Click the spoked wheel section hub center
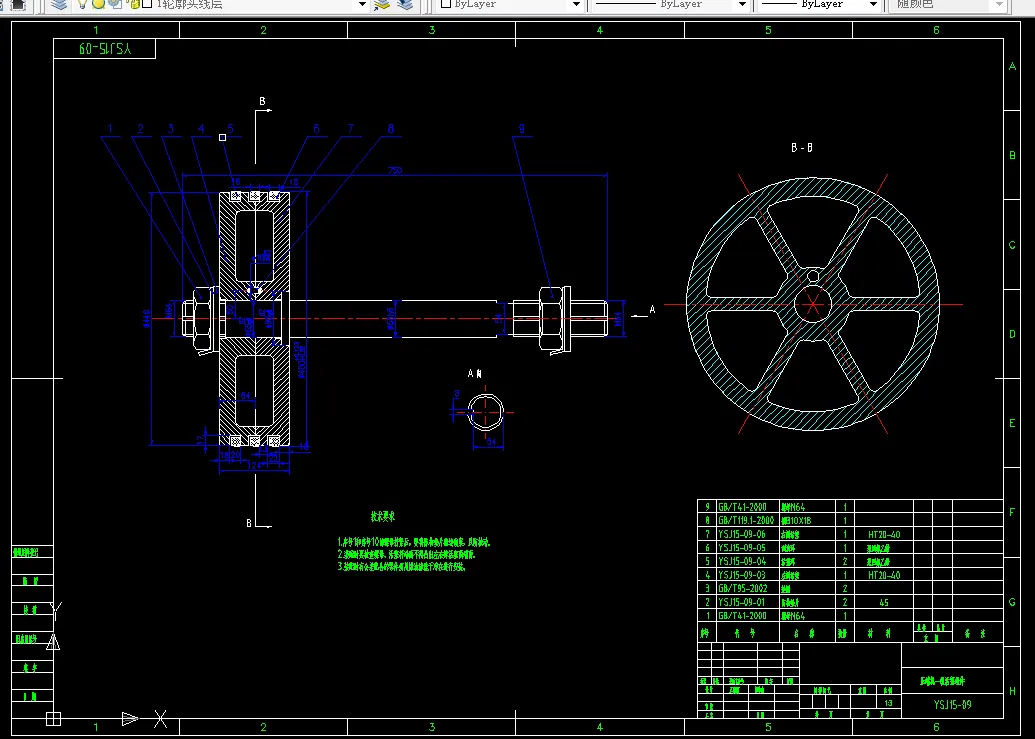The width and height of the screenshot is (1035, 739). (x=813, y=304)
